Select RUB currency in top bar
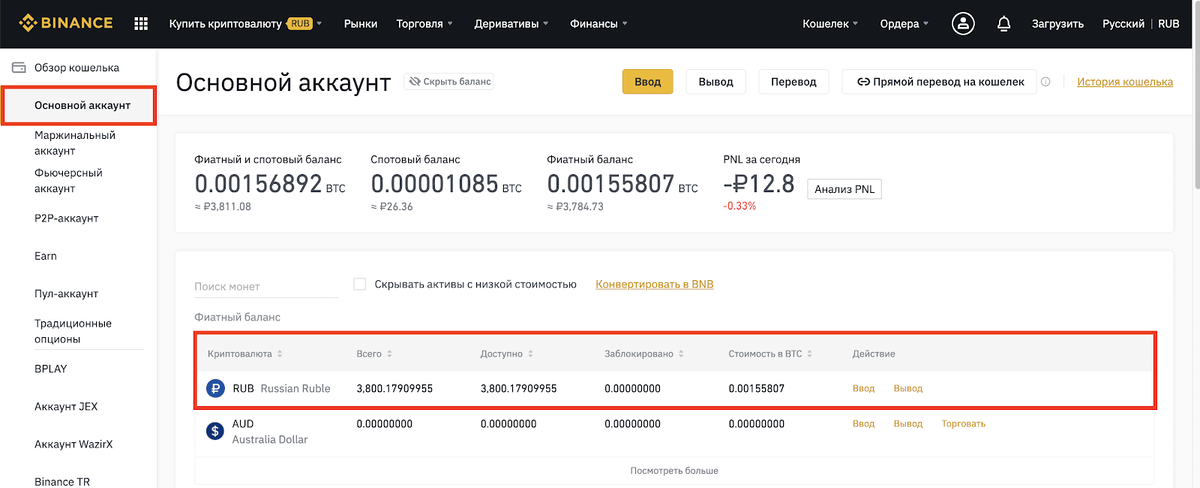 (1169, 23)
